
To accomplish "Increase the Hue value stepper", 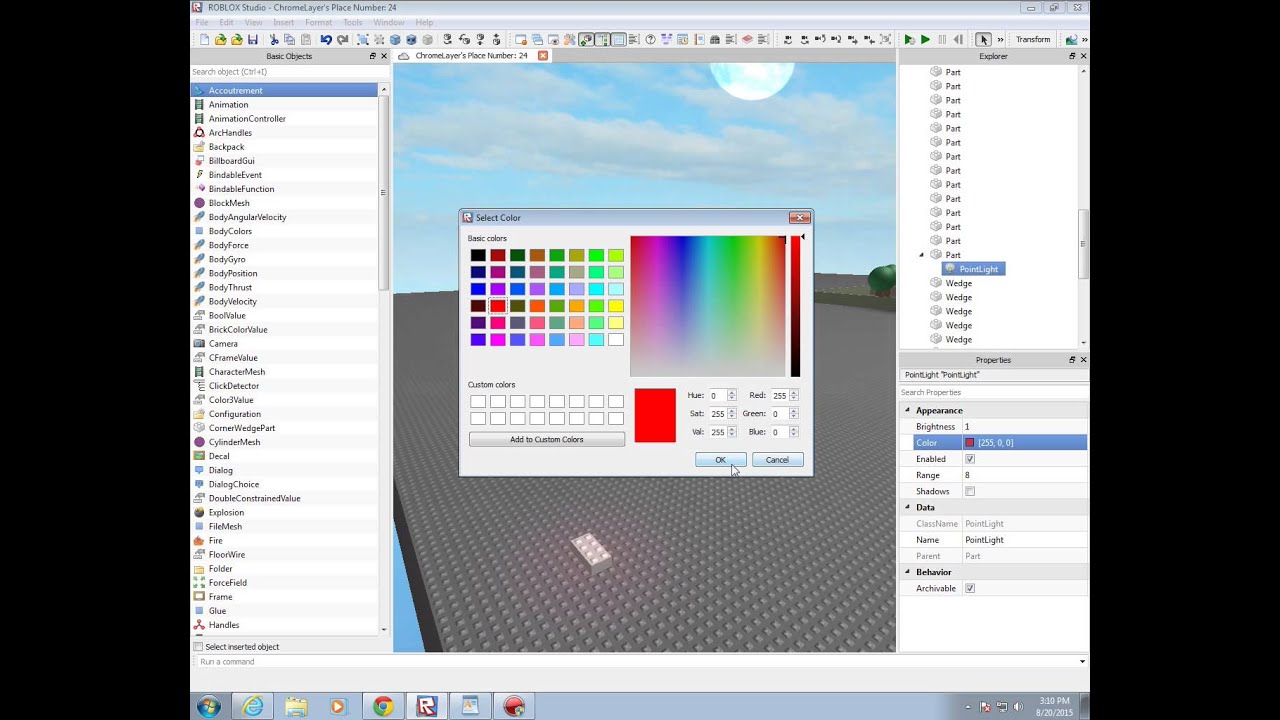I will click(x=732, y=393).
